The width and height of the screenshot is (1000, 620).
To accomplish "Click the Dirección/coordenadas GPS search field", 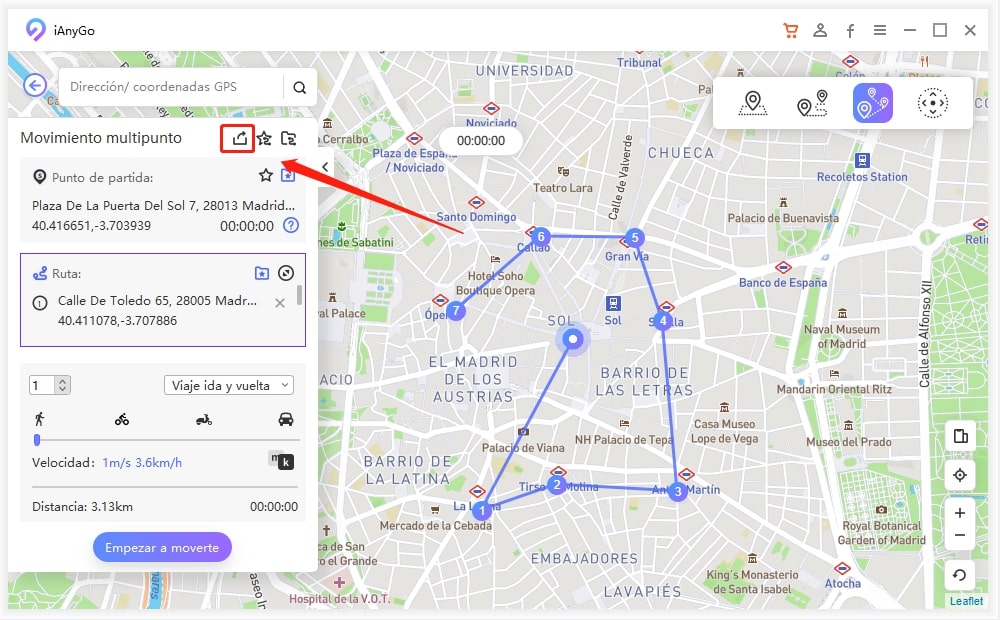I will pyautogui.click(x=171, y=87).
